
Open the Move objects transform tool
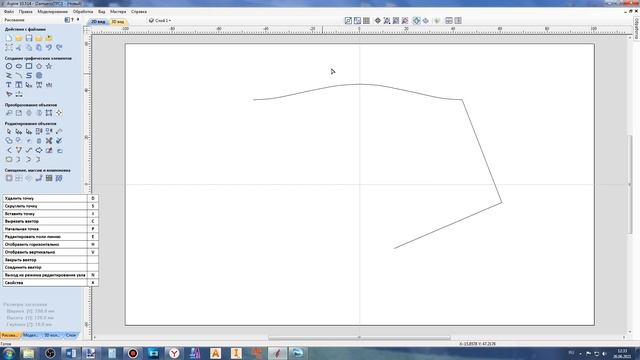tap(9, 113)
